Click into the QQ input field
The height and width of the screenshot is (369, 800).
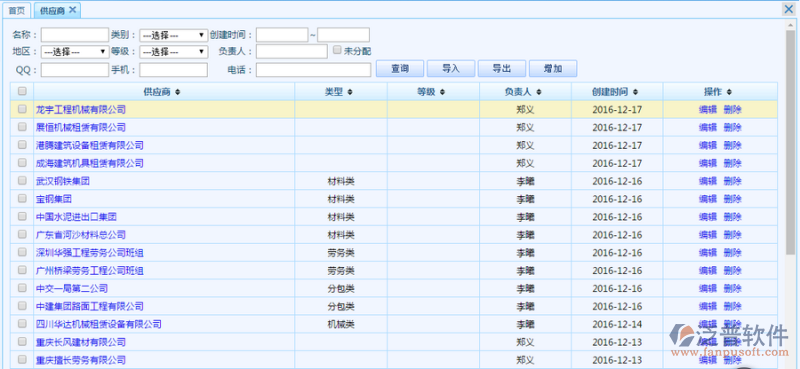click(74, 70)
